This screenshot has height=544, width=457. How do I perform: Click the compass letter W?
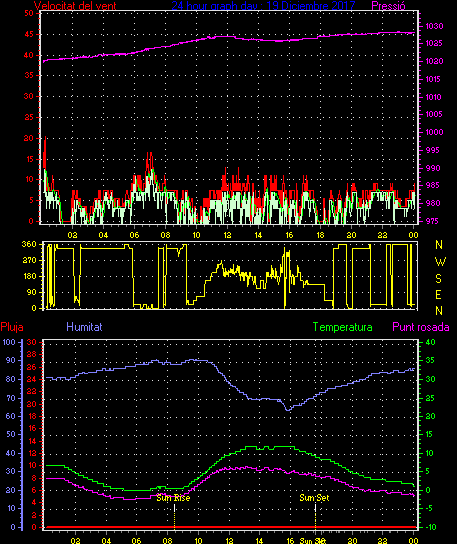tap(440, 262)
